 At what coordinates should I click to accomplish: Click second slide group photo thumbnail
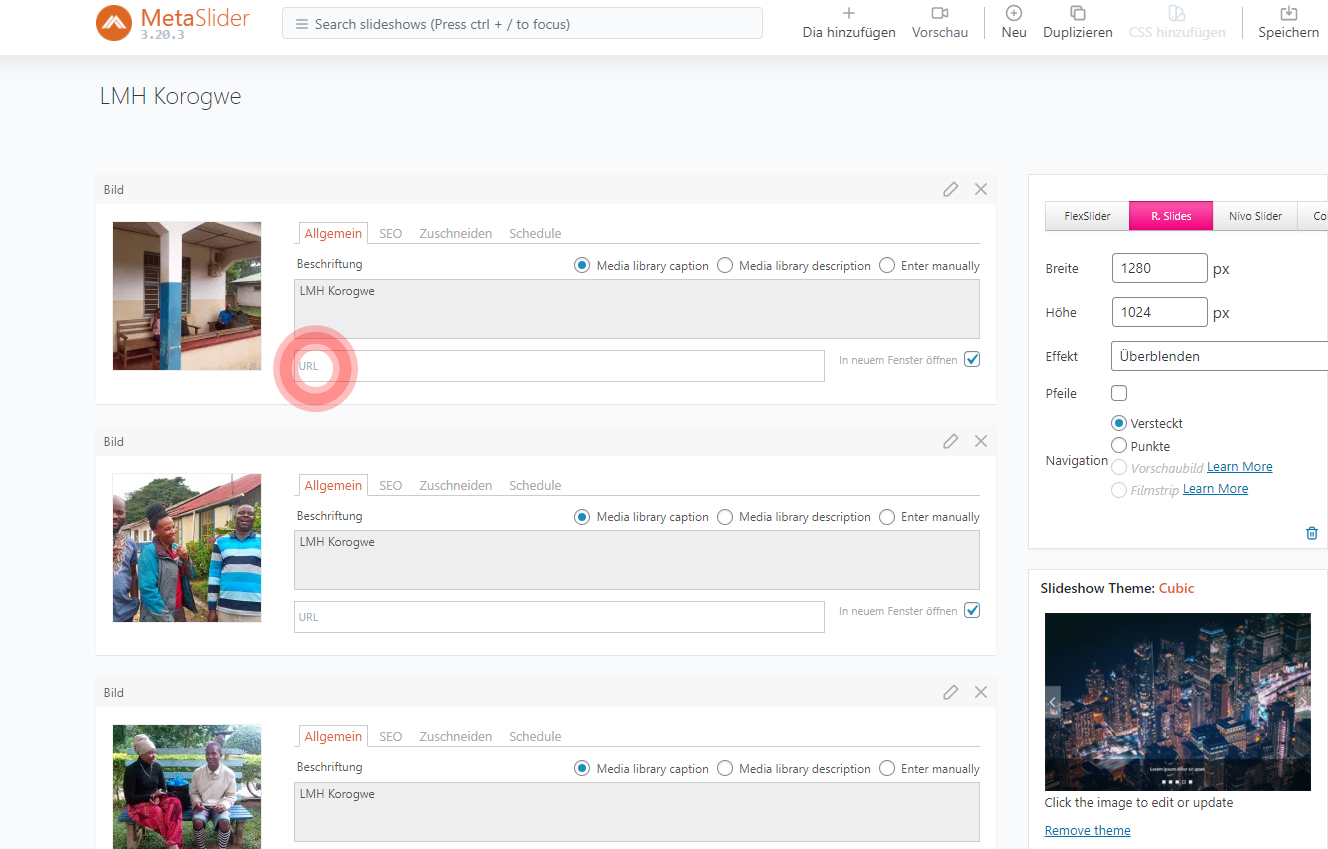click(187, 548)
